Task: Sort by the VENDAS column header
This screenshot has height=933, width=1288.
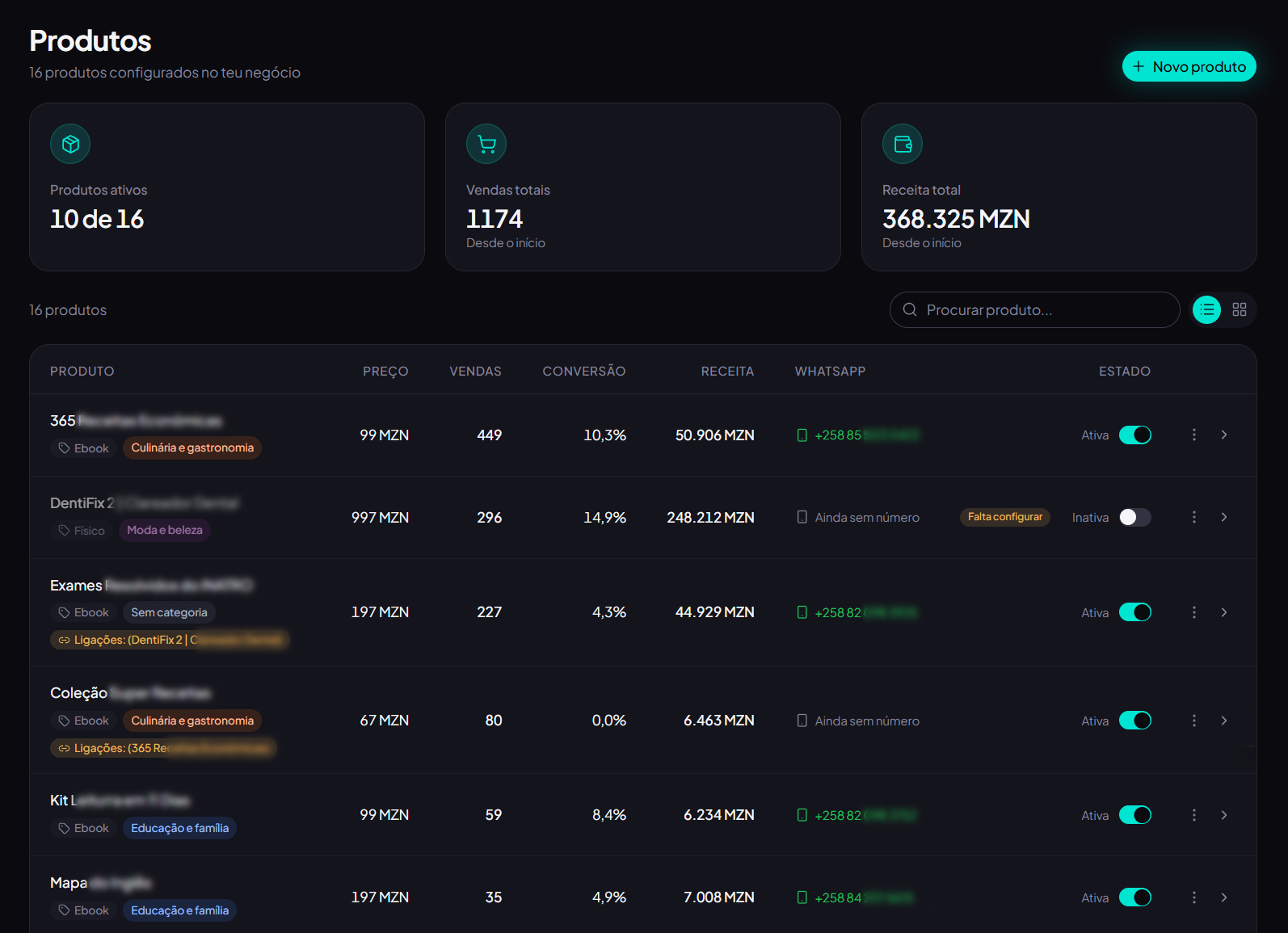Action: [x=475, y=372]
